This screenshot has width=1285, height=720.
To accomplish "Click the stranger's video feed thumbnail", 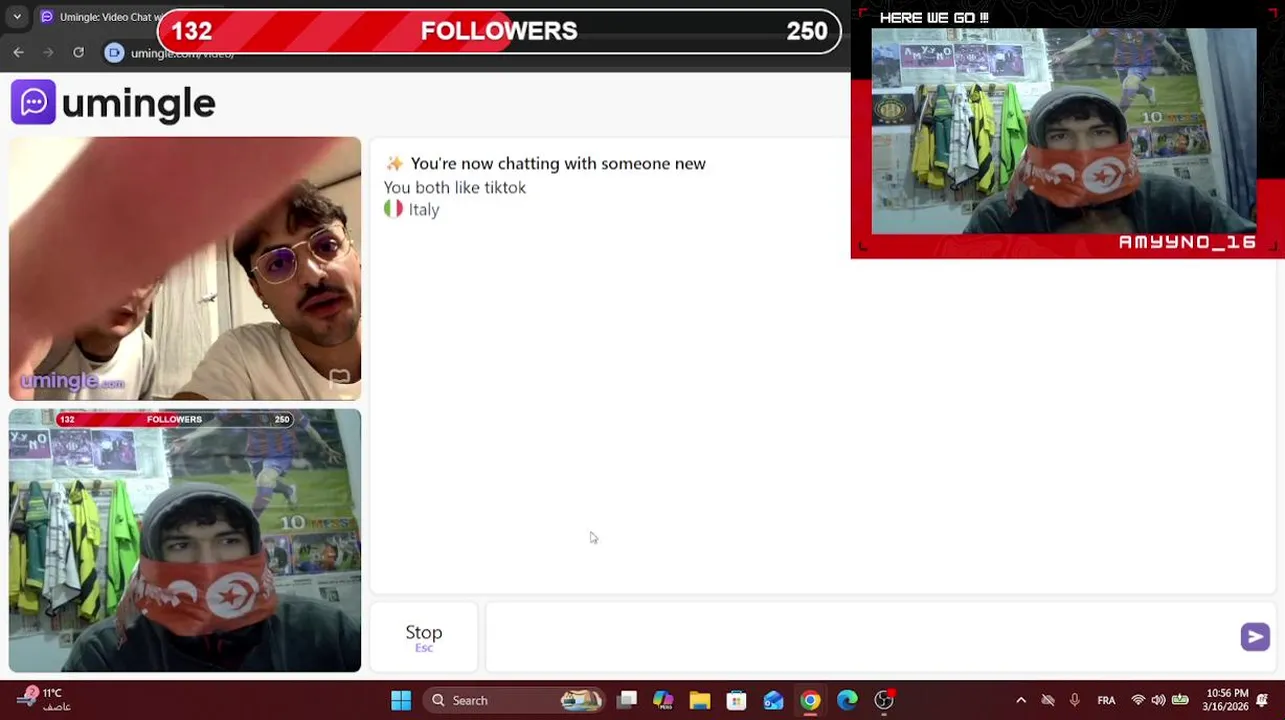I will tap(185, 268).
